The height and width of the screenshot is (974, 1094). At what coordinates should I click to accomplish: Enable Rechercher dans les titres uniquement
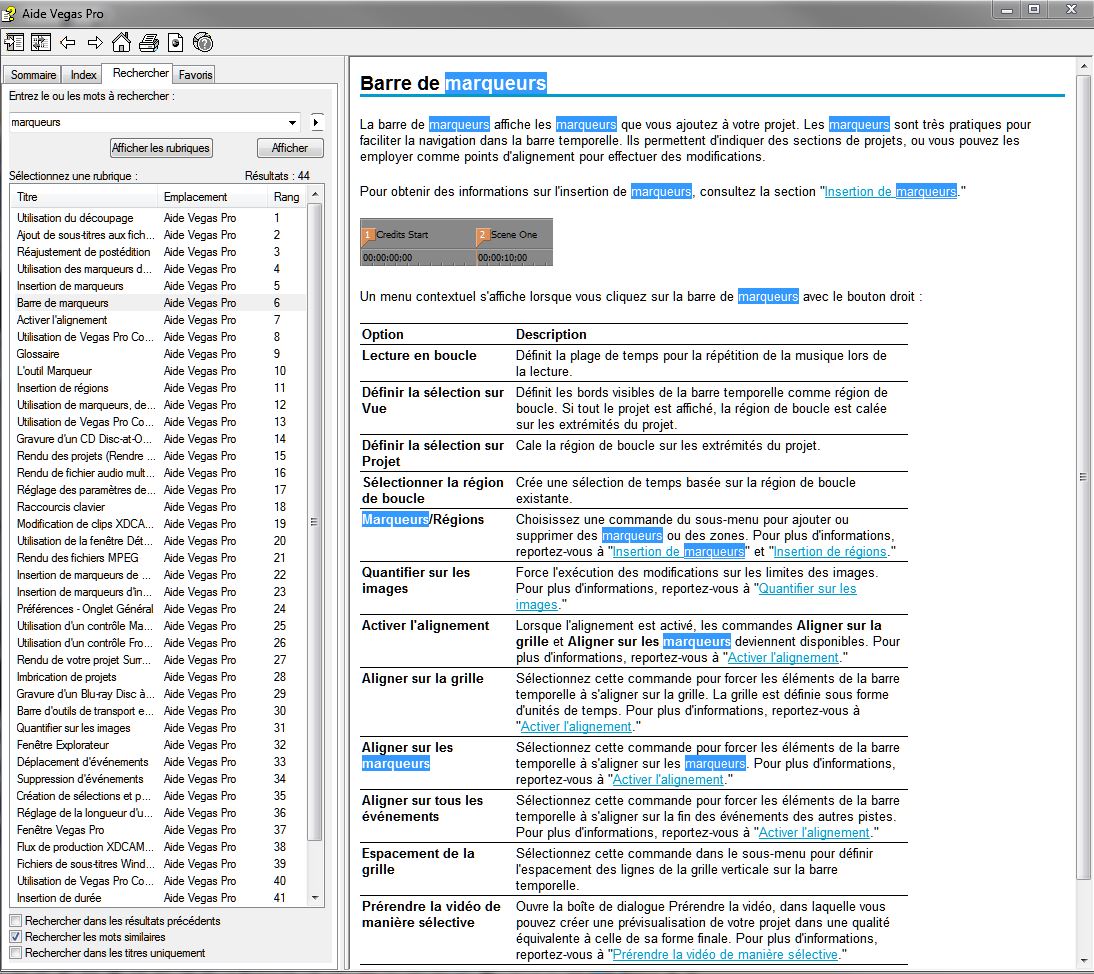click(x=15, y=953)
